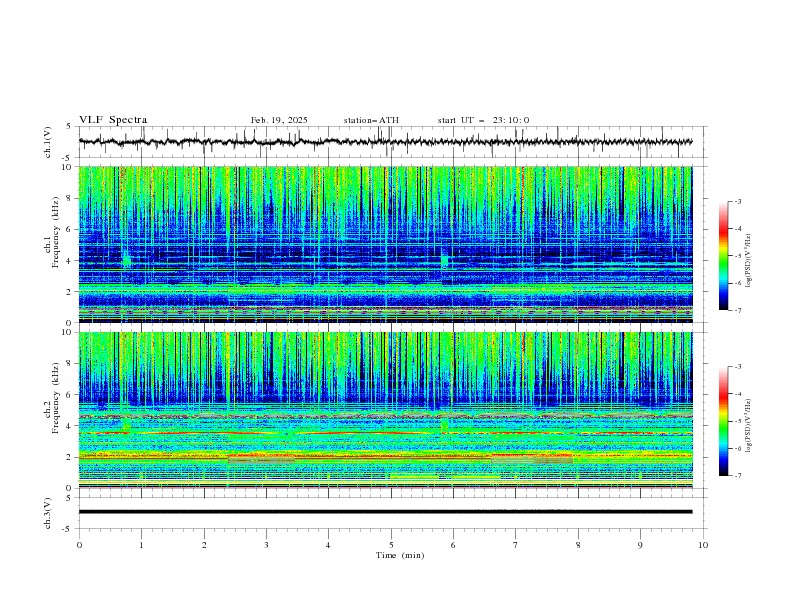Click the ch.2 spectrogram "8" kHz tick label
This screenshot has width=792, height=612.
click(x=71, y=364)
